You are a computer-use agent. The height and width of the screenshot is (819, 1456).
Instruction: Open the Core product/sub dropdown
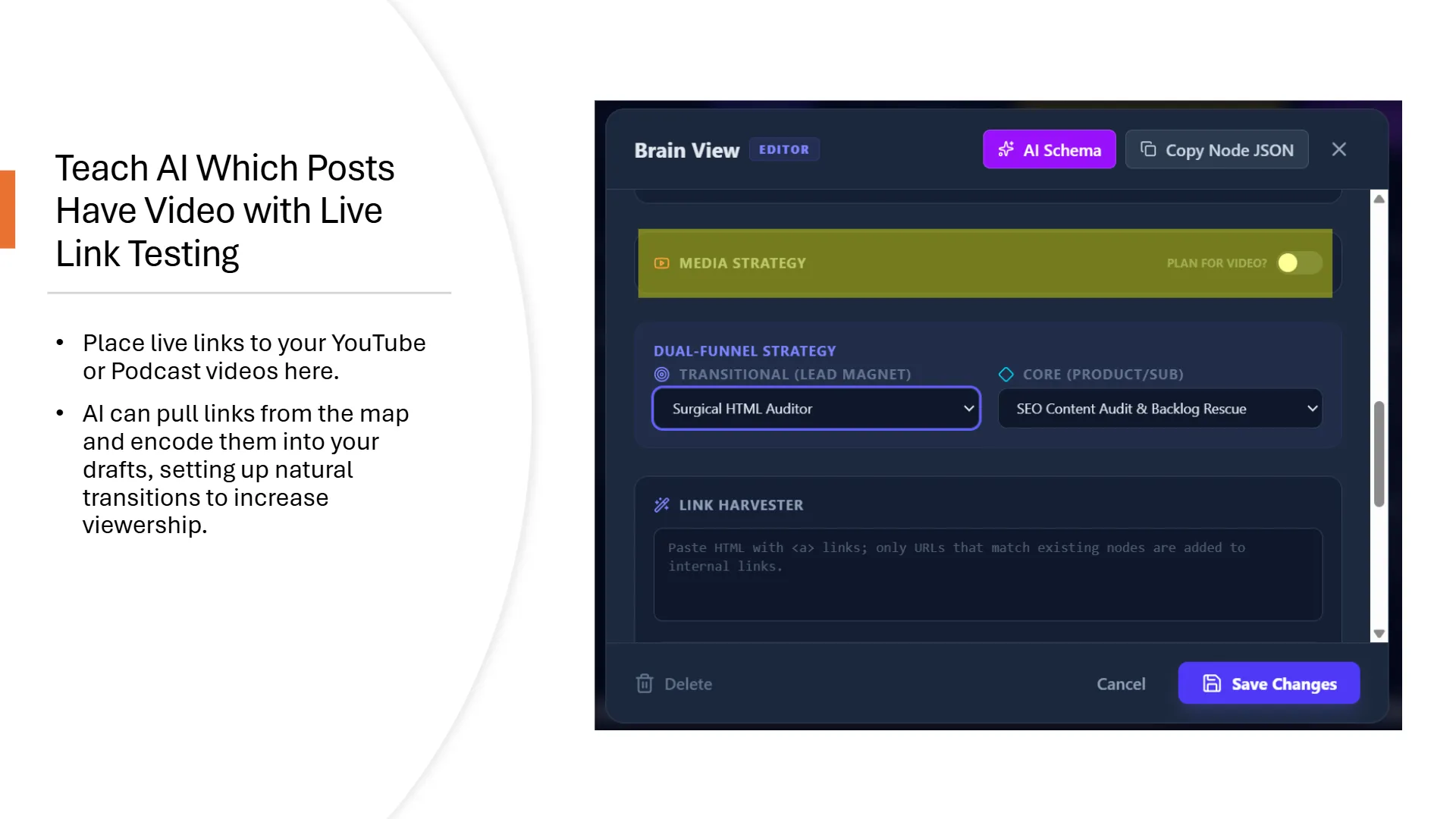(x=1160, y=409)
